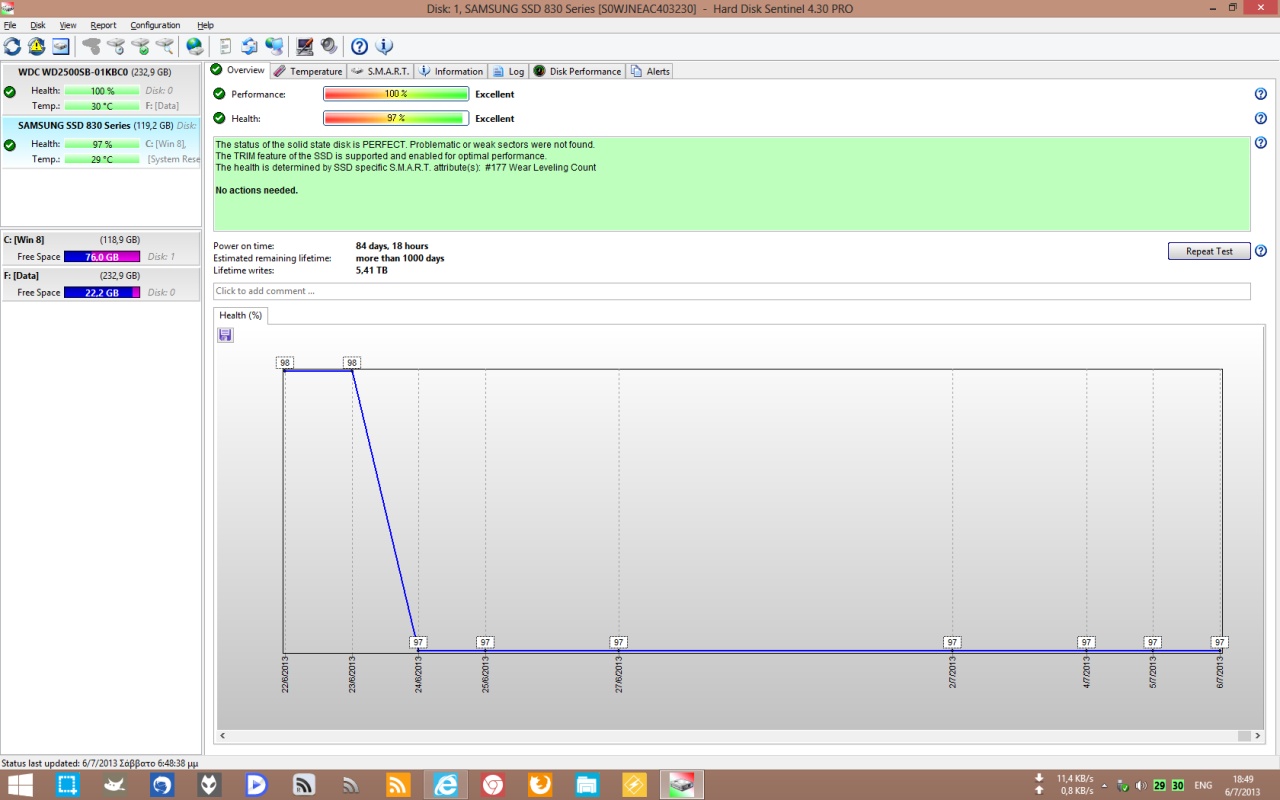Select the C: [Win 8] volume

coord(101,248)
